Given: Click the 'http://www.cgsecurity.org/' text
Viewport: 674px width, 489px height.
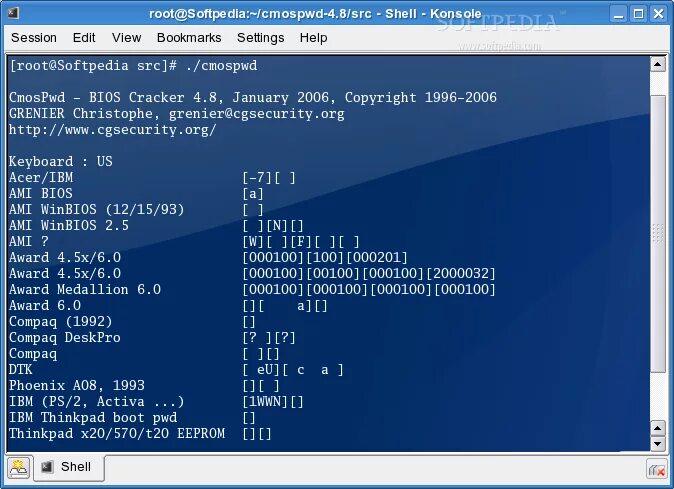Looking at the screenshot, I should pos(113,129).
